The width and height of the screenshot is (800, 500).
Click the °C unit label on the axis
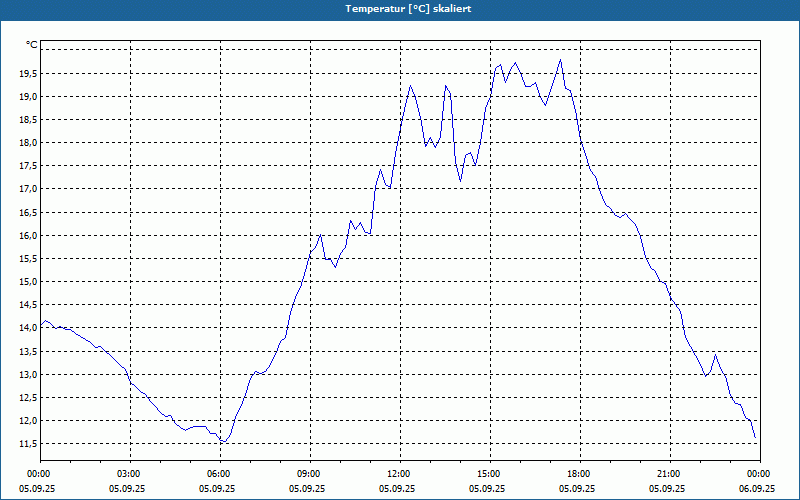pos(32,45)
